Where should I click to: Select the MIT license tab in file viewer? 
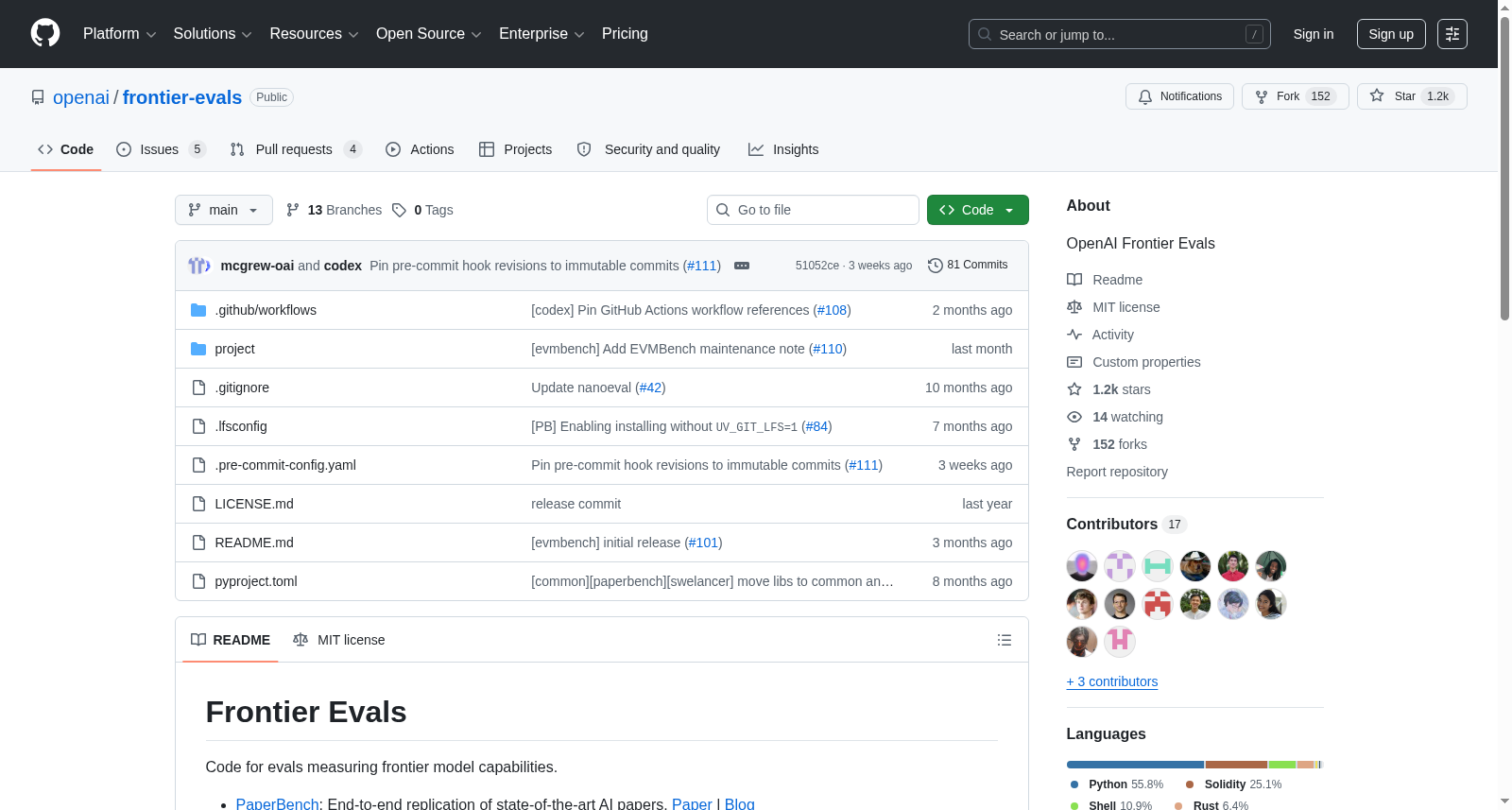pyautogui.click(x=339, y=640)
